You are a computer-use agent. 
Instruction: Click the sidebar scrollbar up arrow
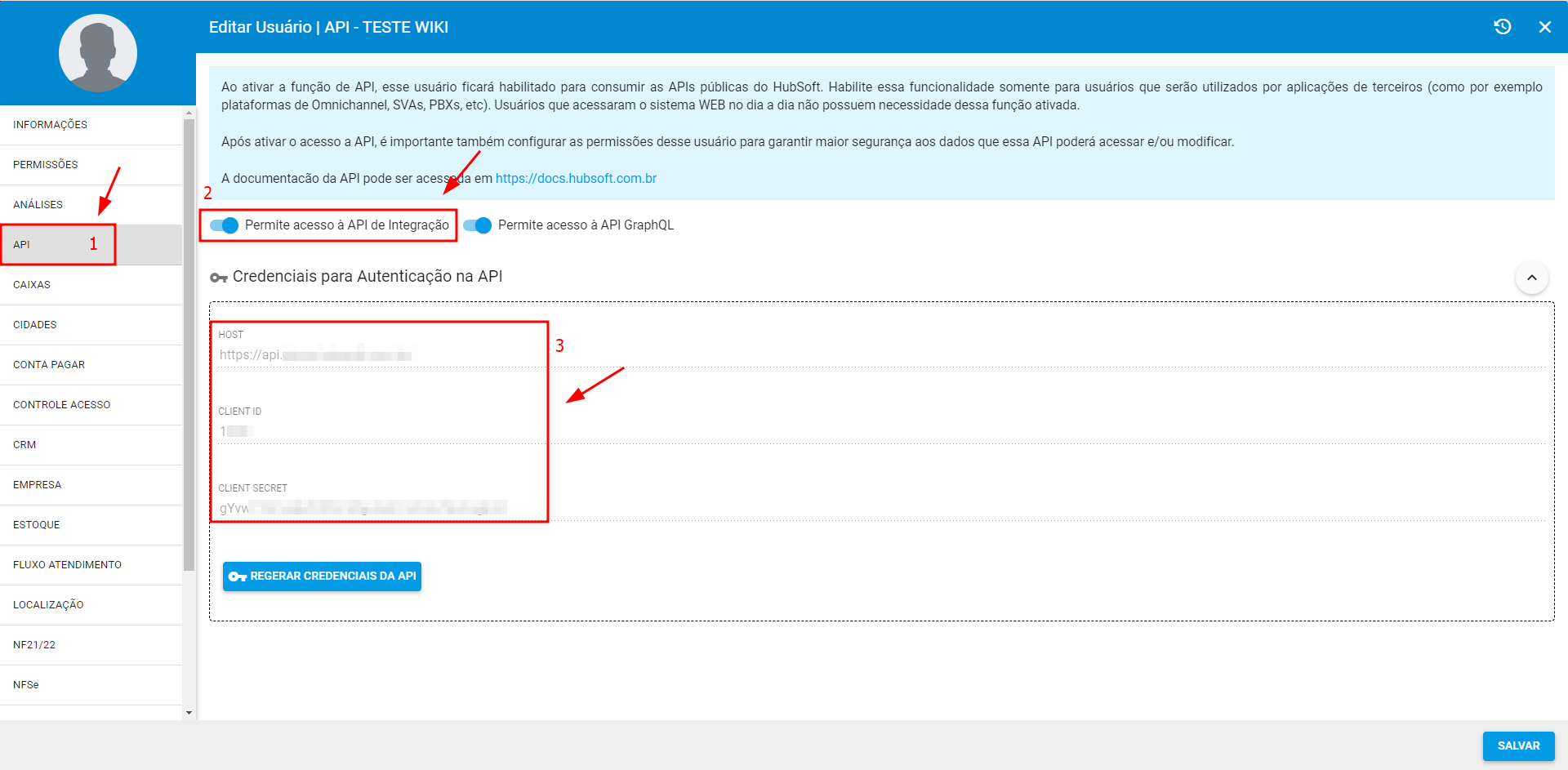pos(189,113)
